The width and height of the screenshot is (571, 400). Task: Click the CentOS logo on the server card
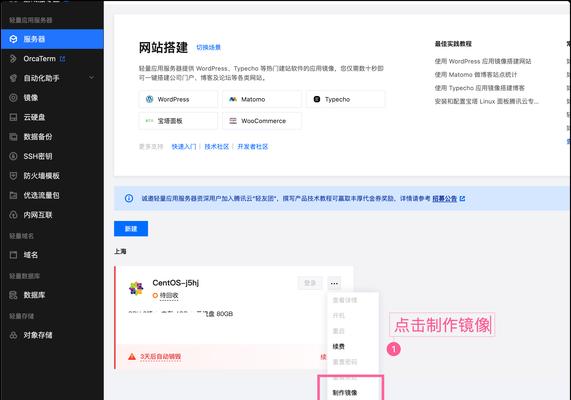pos(136,288)
